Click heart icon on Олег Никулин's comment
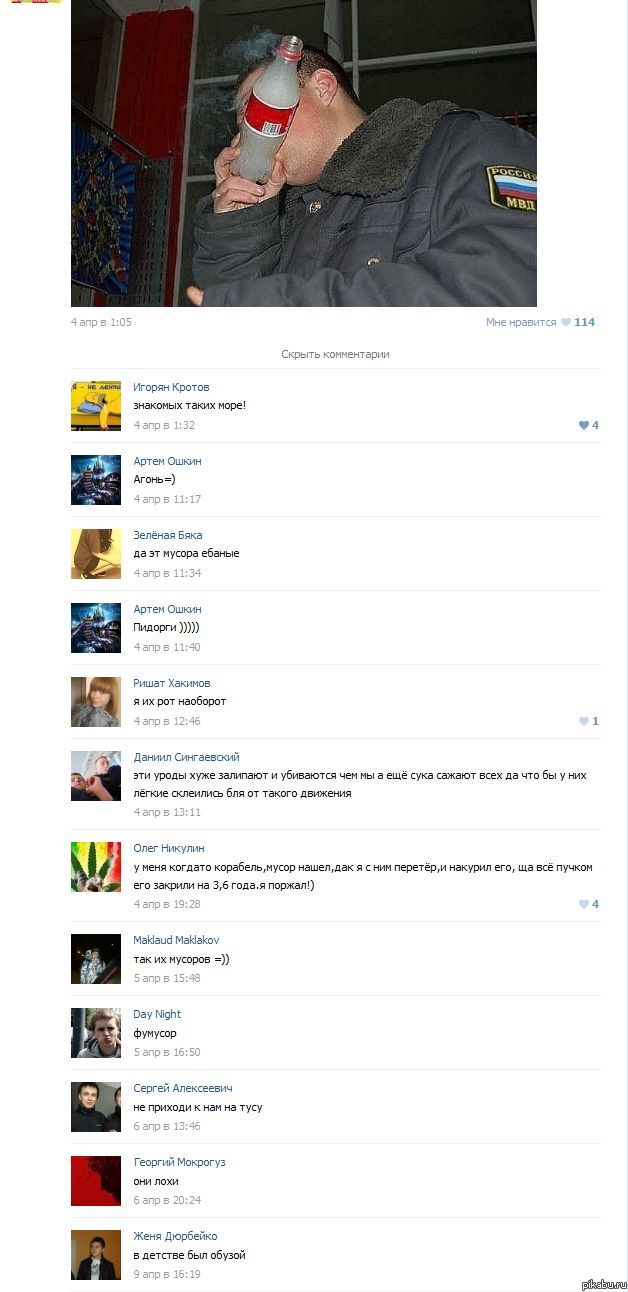The width and height of the screenshot is (628, 1292). pos(584,904)
